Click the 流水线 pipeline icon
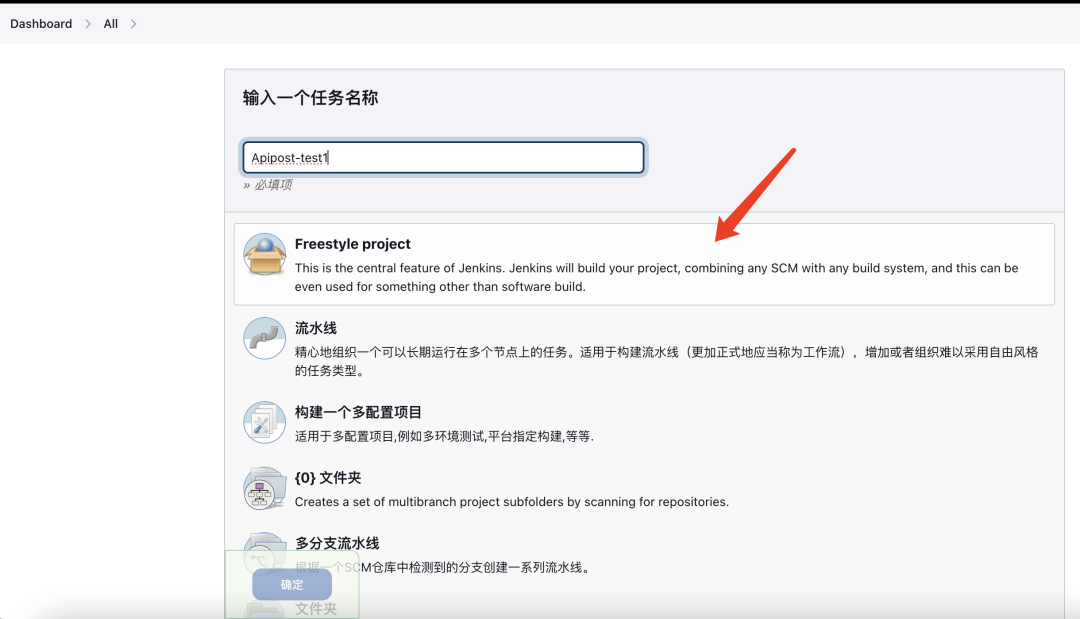Viewport: 1080px width, 619px height. (264, 337)
